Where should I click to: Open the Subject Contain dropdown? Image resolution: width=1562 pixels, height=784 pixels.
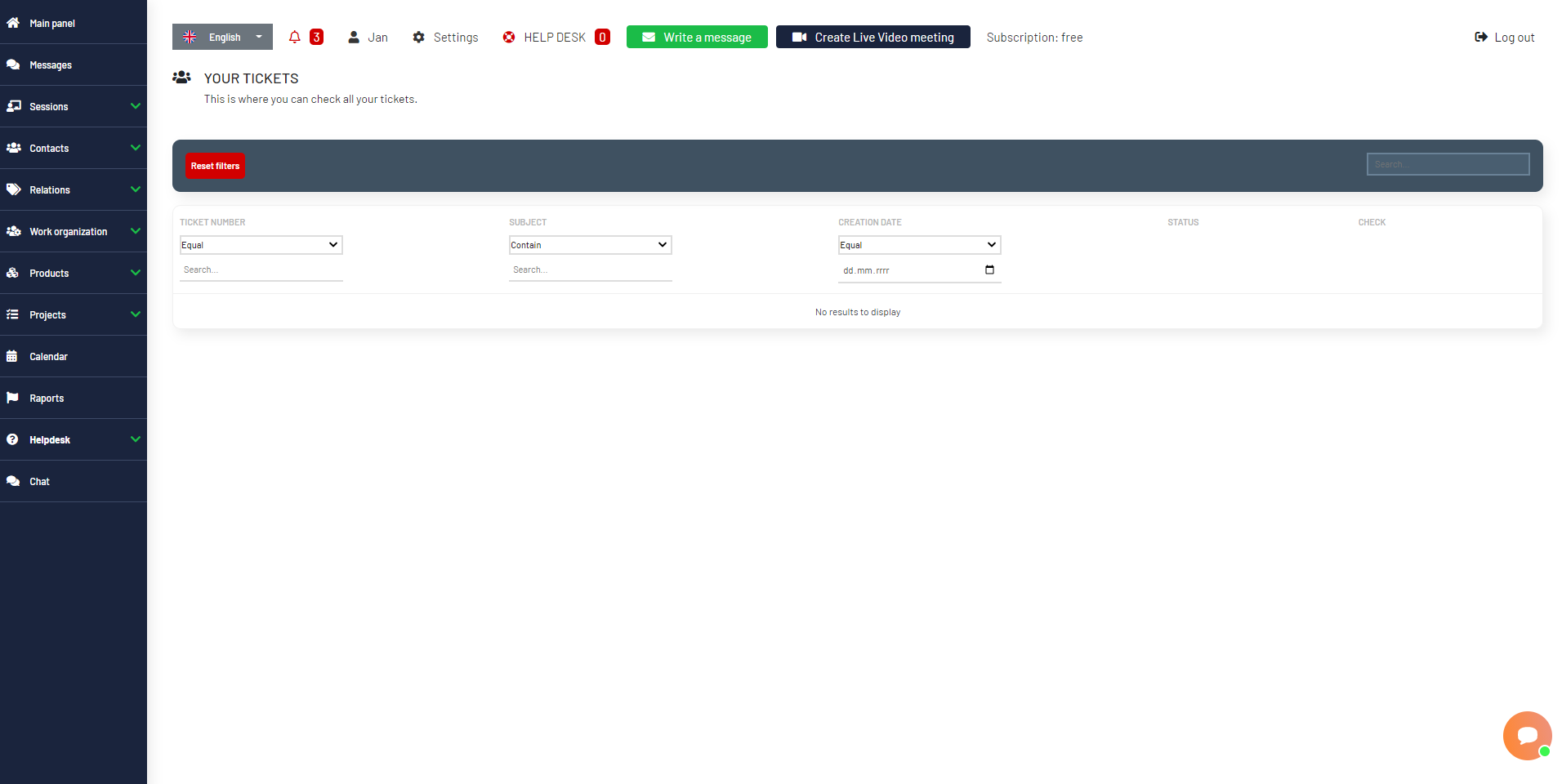point(590,244)
